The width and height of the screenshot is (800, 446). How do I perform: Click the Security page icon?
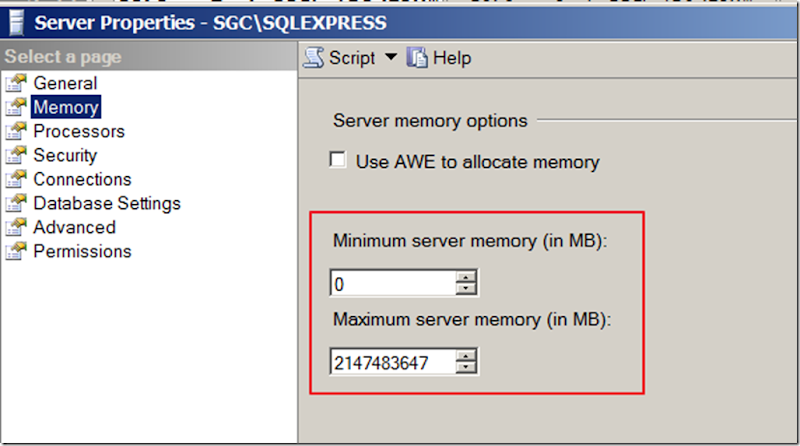pyautogui.click(x=15, y=156)
